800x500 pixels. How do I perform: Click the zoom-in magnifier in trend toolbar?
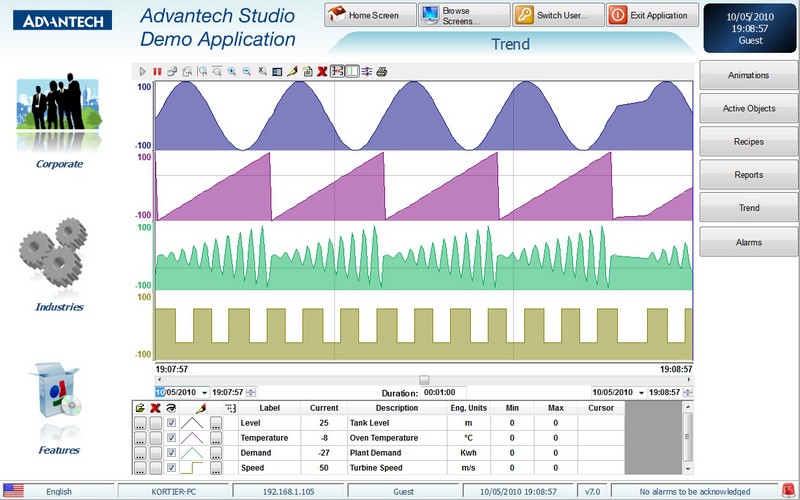[232, 72]
